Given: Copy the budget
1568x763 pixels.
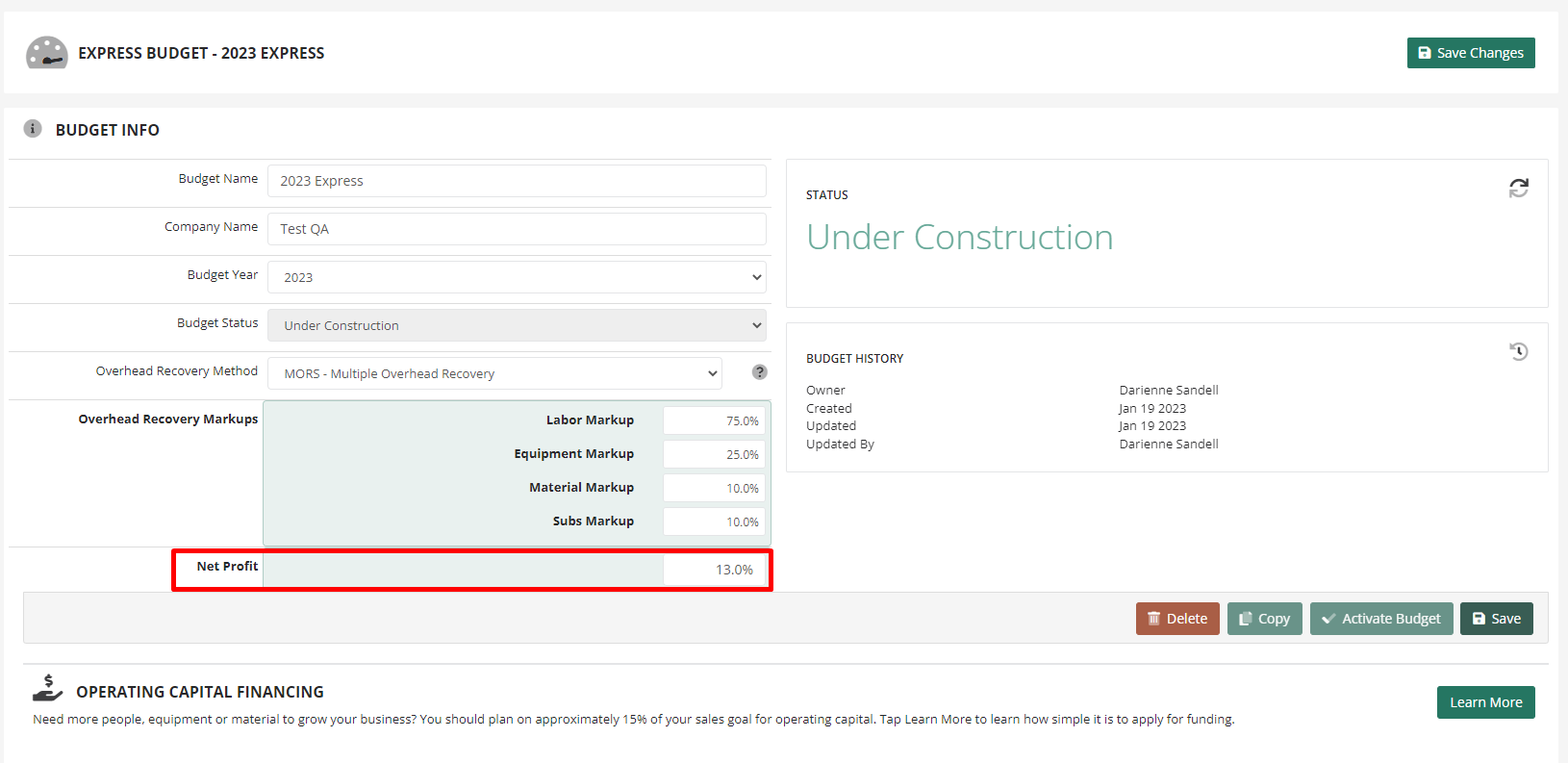Looking at the screenshot, I should click(x=1264, y=619).
